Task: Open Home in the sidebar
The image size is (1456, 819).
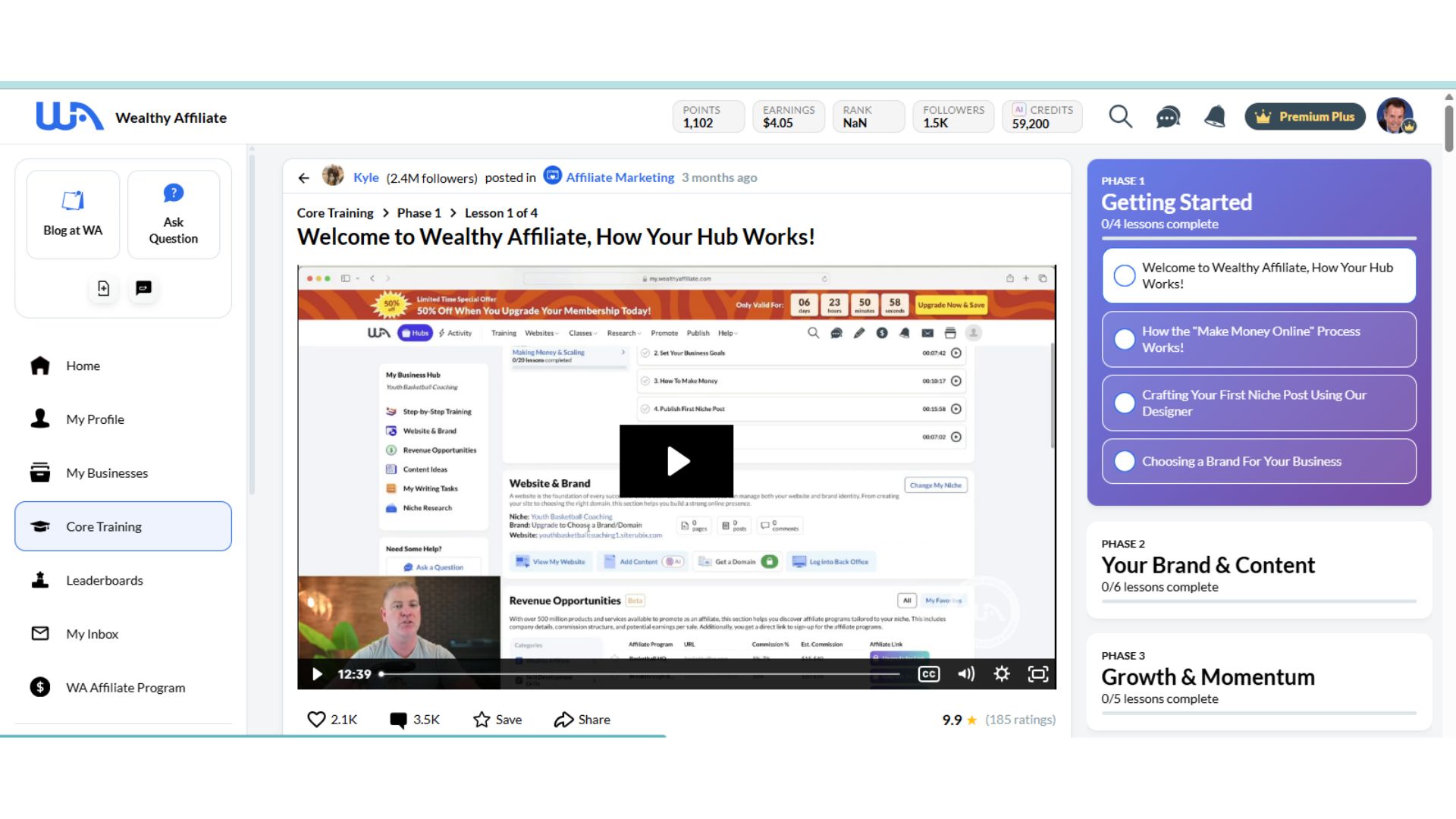Action: tap(123, 366)
